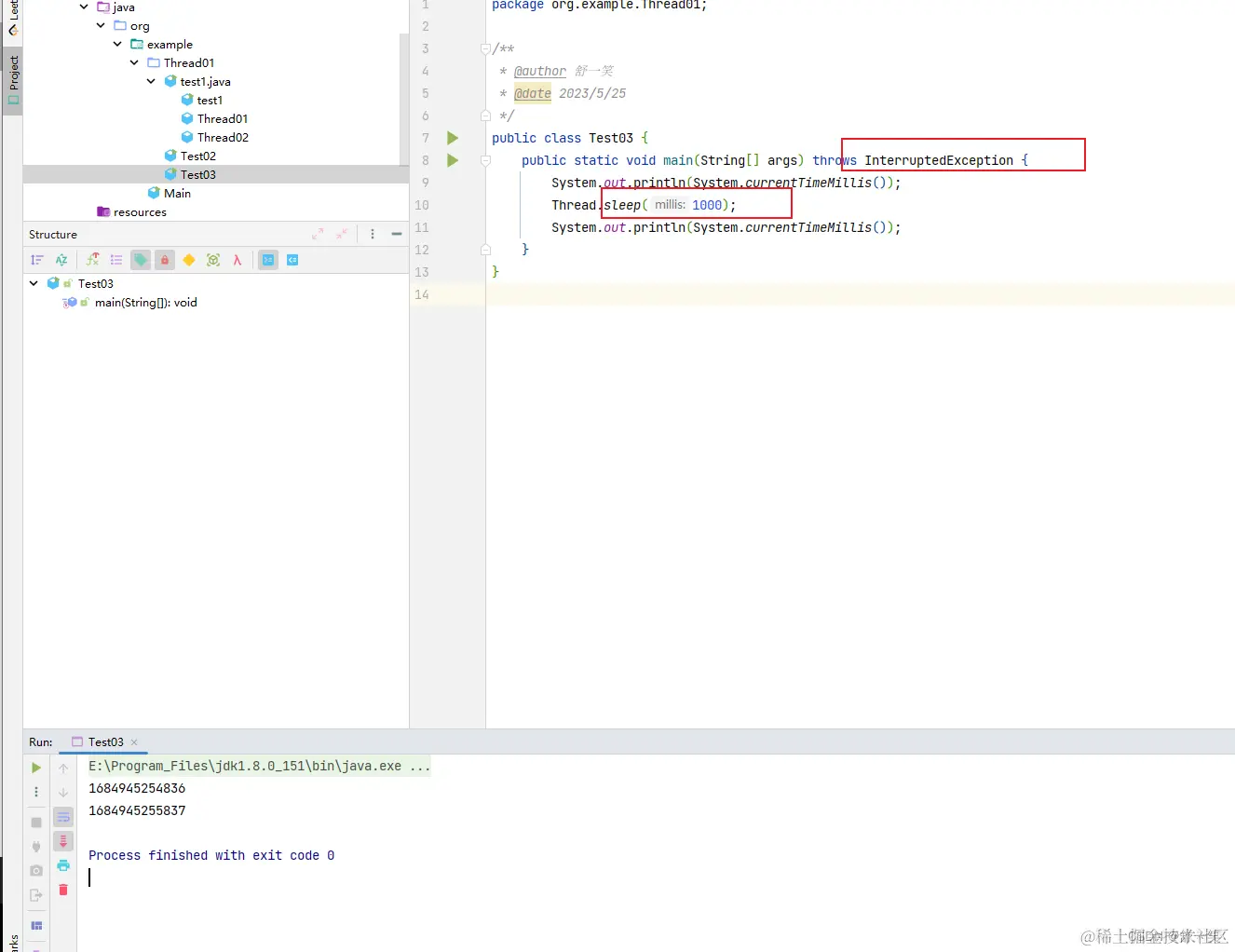Image resolution: width=1235 pixels, height=952 pixels.
Task: Toggle show properties tag filter in Structure
Action: (x=141, y=260)
